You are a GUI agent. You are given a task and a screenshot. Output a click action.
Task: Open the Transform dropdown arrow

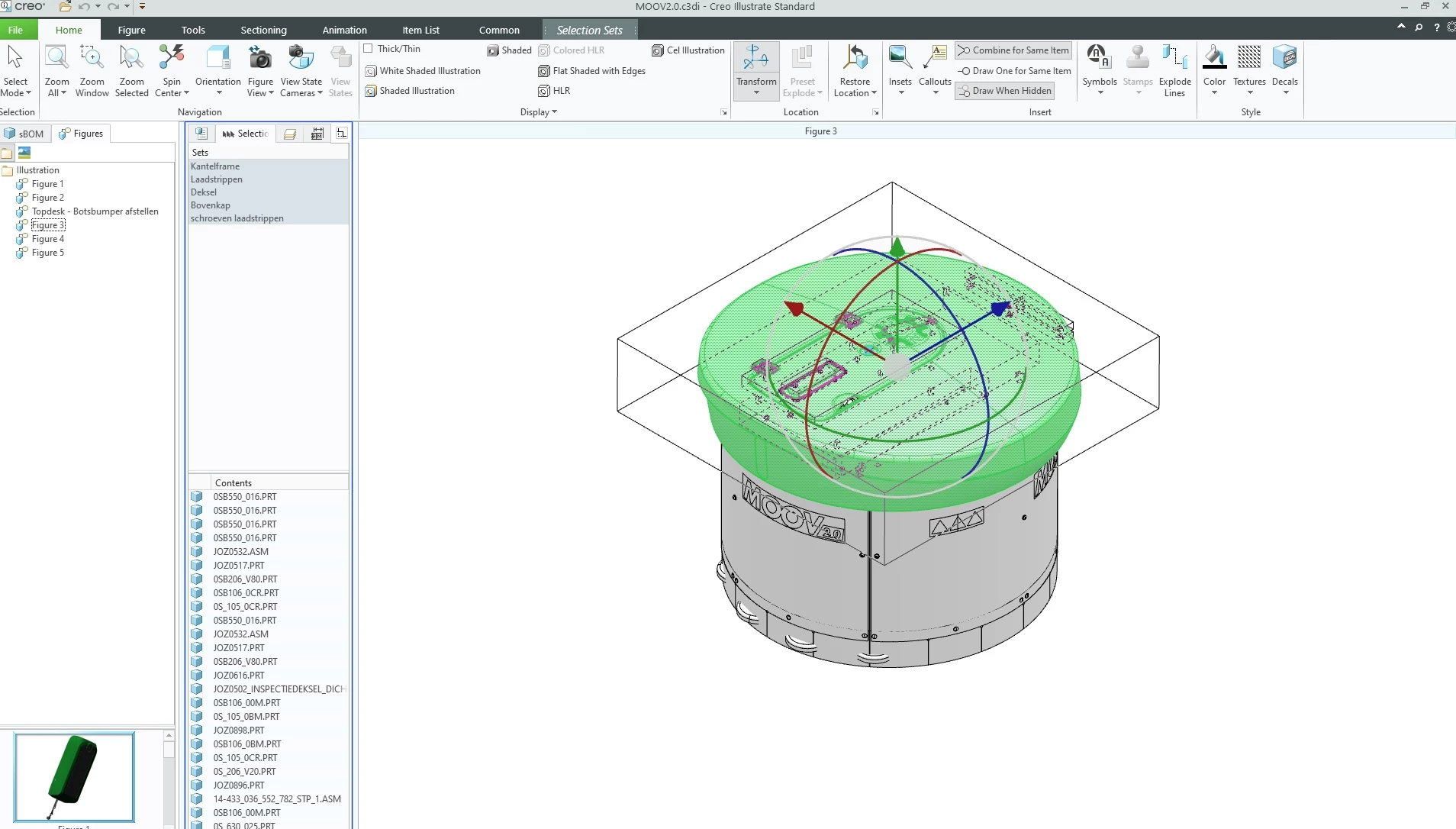756,94
